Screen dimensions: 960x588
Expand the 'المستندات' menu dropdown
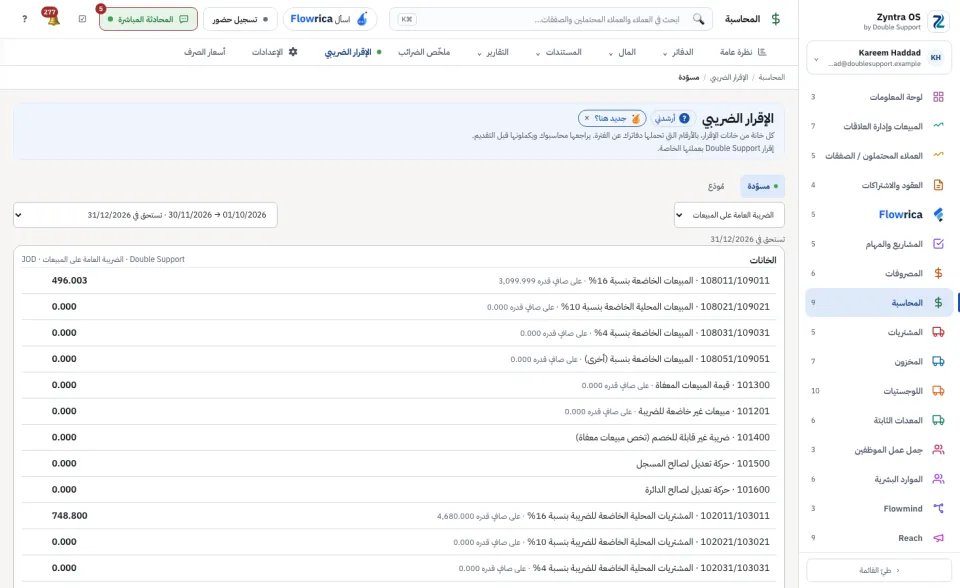click(x=558, y=52)
